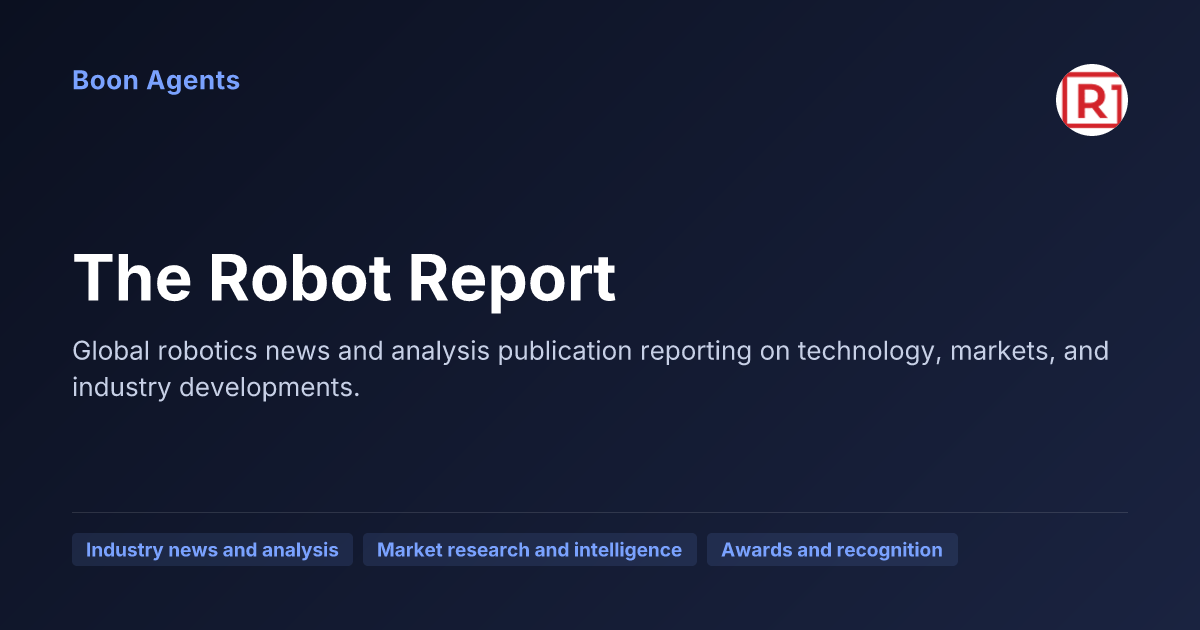Select the Market research and intelligence tag
The height and width of the screenshot is (630, 1200).
(x=530, y=550)
